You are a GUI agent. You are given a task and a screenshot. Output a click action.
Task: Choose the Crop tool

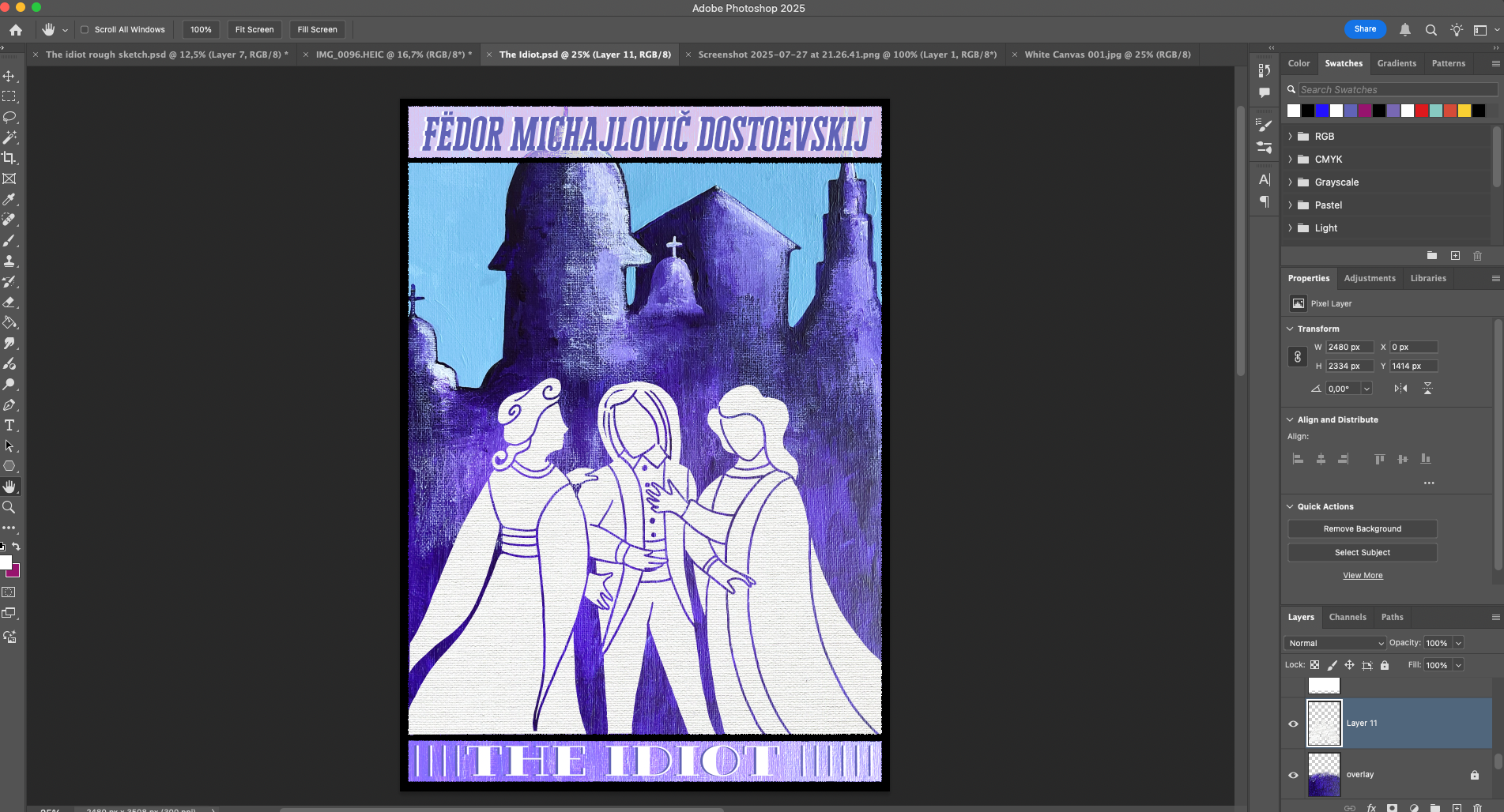10,157
